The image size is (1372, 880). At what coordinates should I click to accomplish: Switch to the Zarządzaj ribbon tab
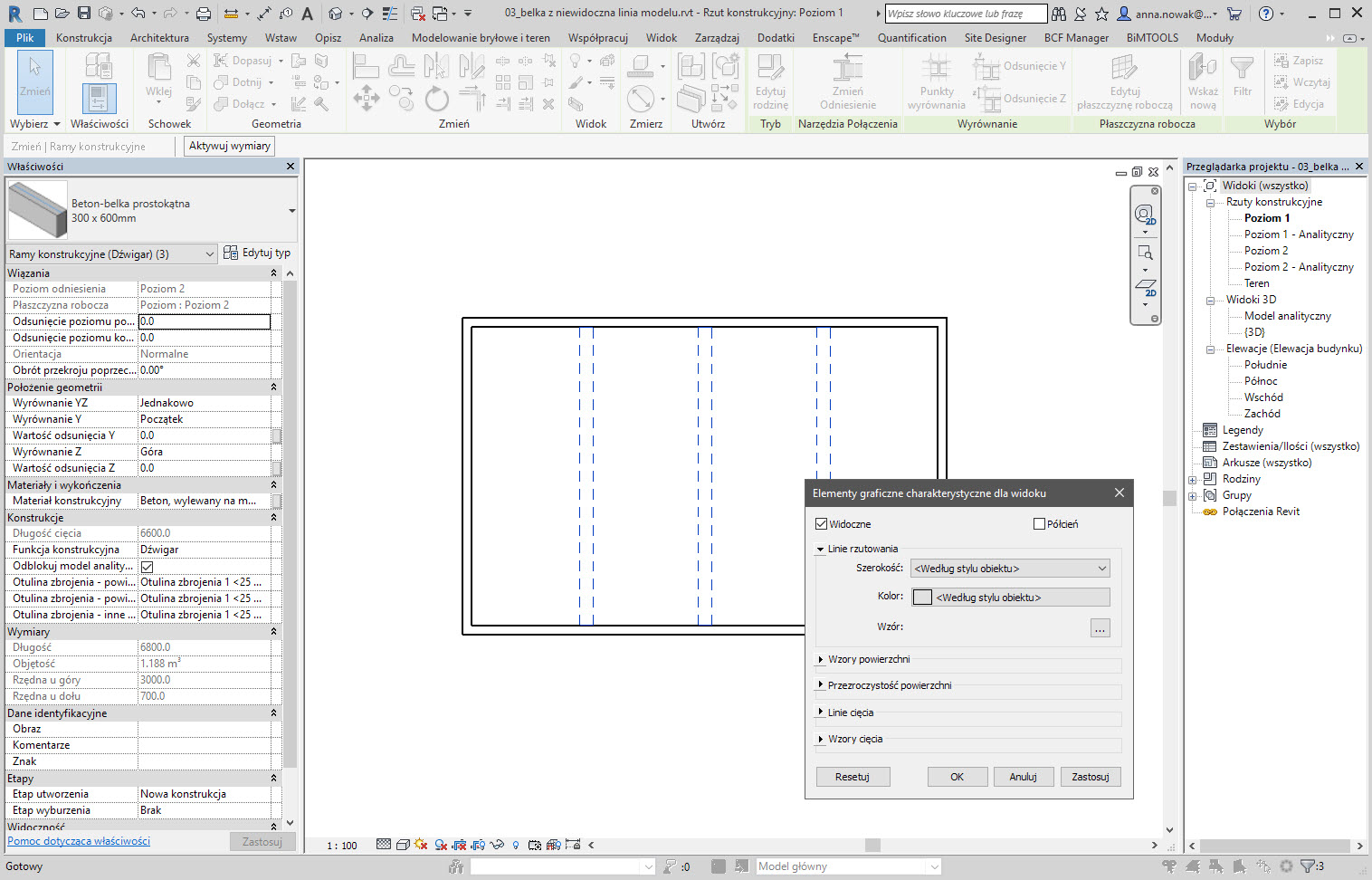pyautogui.click(x=717, y=38)
